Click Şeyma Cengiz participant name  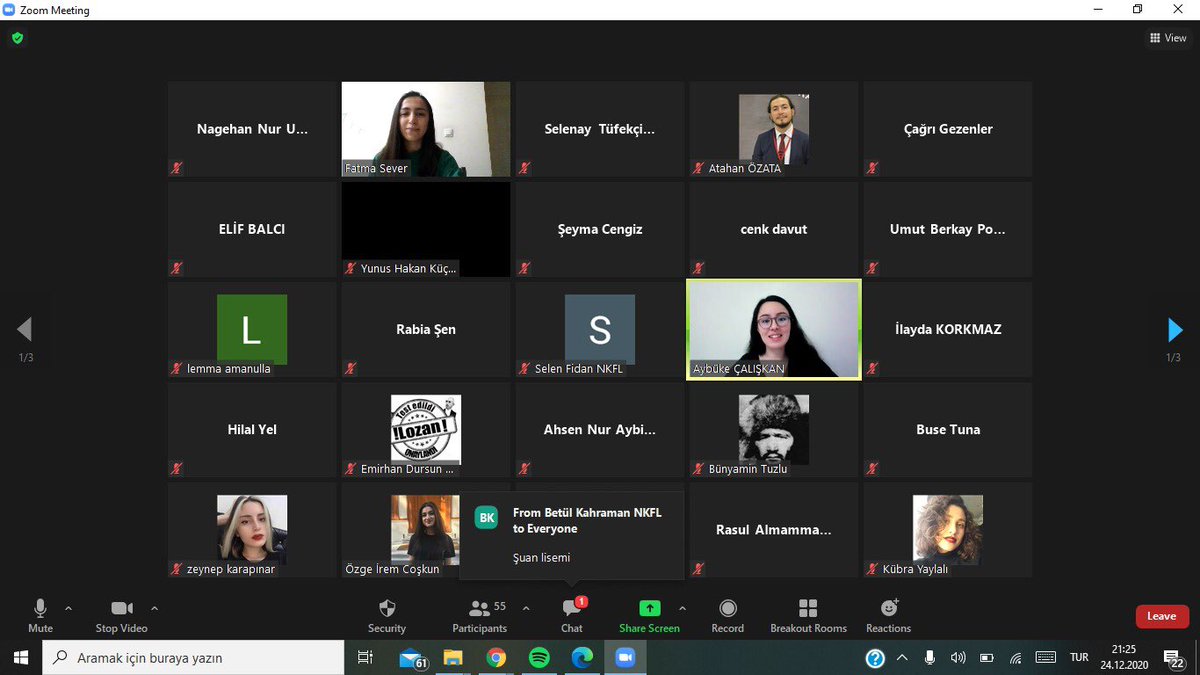600,229
